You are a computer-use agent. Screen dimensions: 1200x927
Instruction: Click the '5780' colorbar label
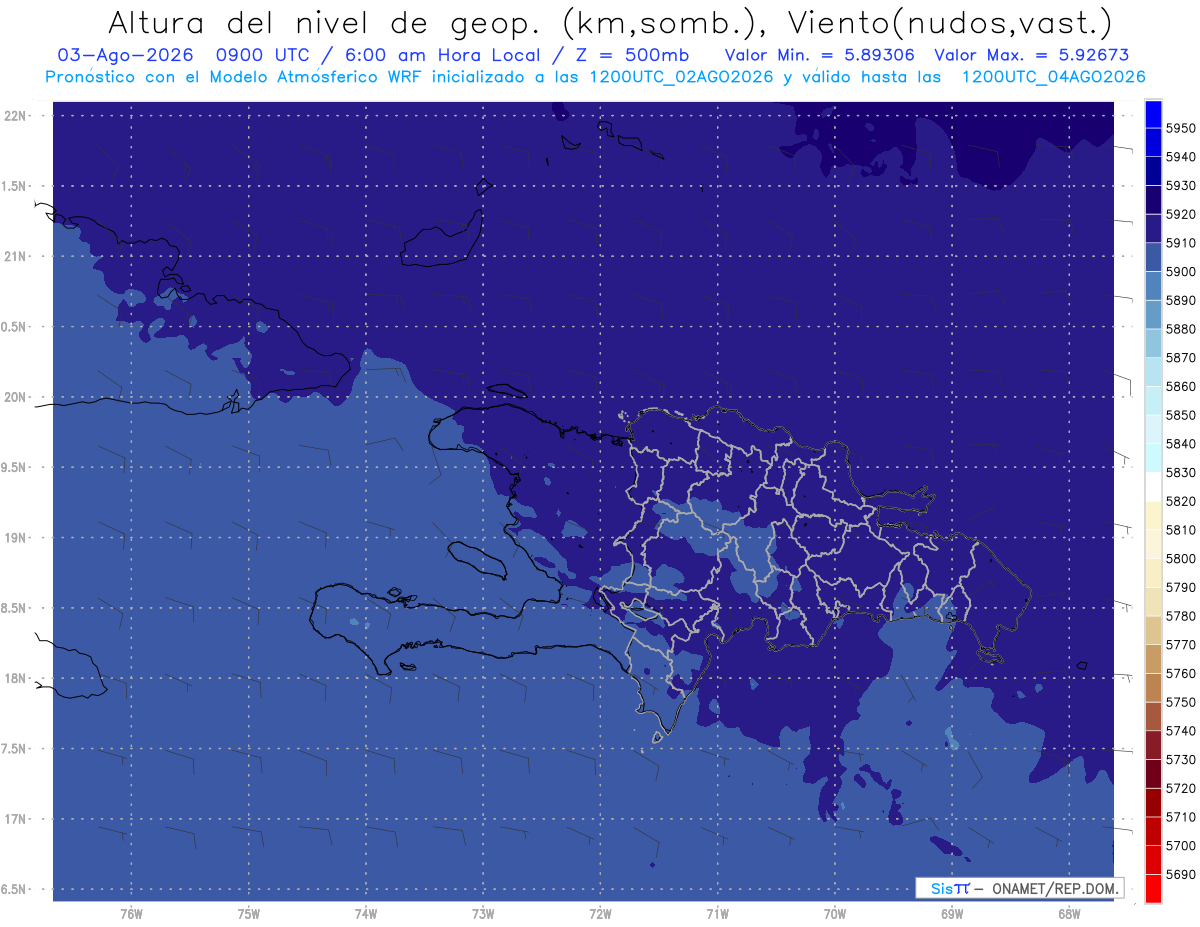1180,616
